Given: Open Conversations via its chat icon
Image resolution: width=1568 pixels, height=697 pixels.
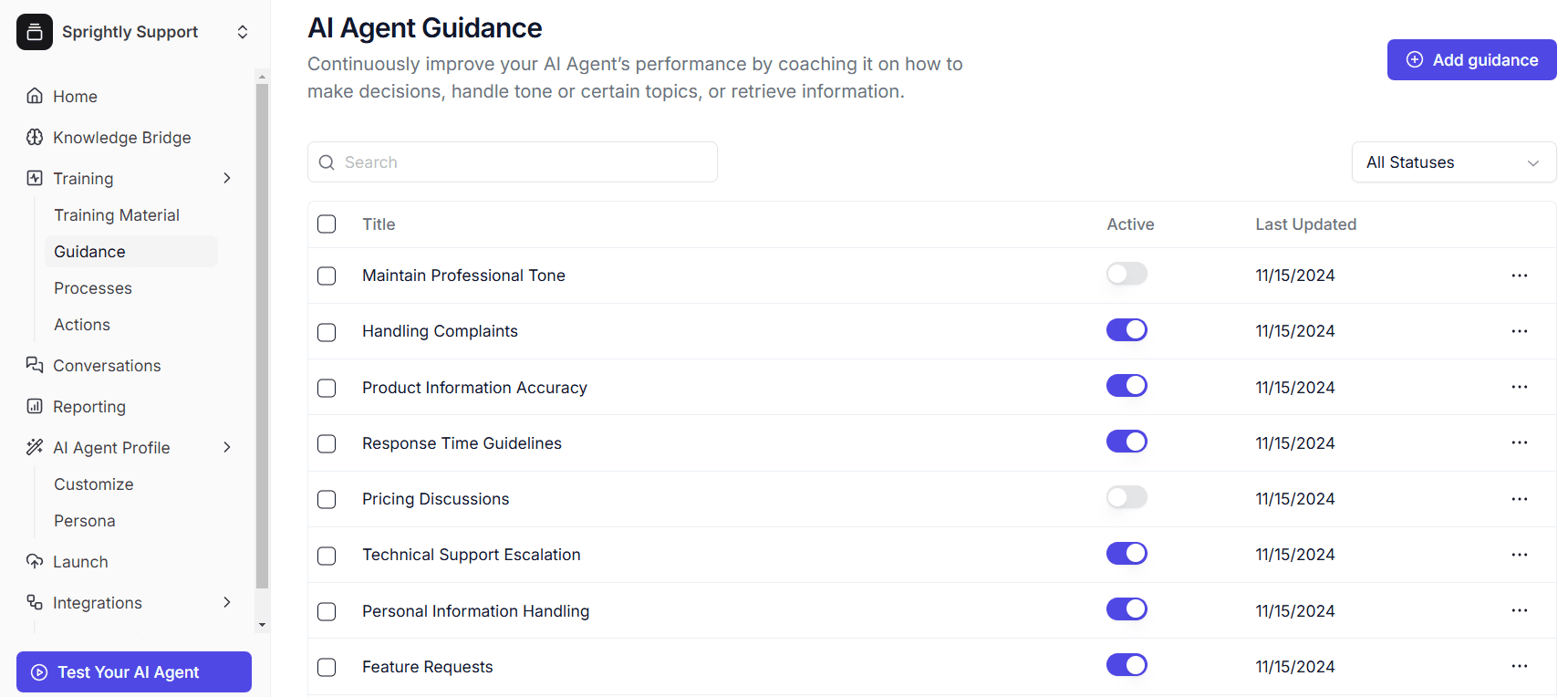Looking at the screenshot, I should pos(34,365).
